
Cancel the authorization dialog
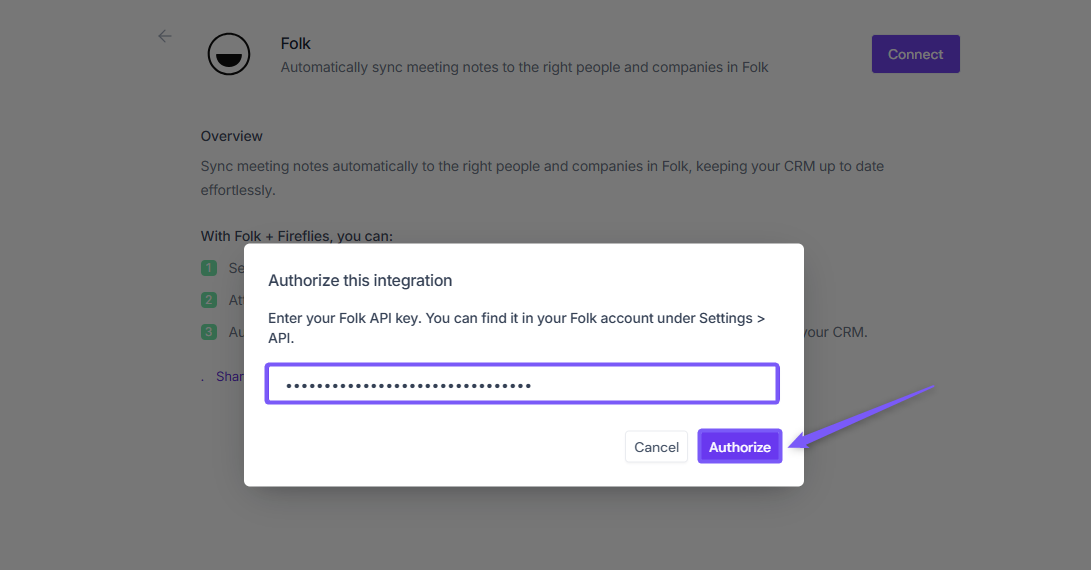coord(656,447)
